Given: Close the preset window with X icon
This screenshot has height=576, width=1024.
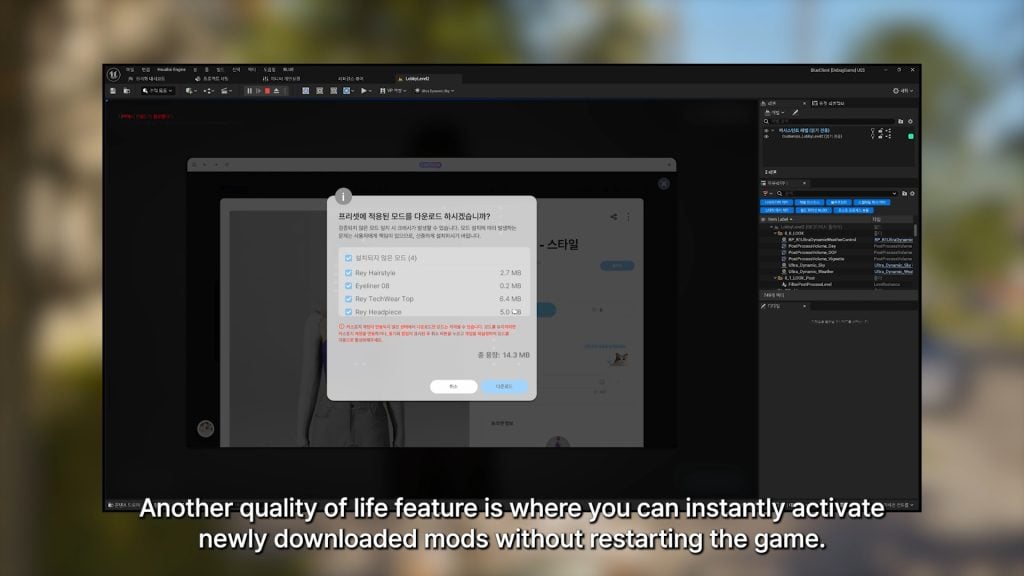Looking at the screenshot, I should point(664,184).
